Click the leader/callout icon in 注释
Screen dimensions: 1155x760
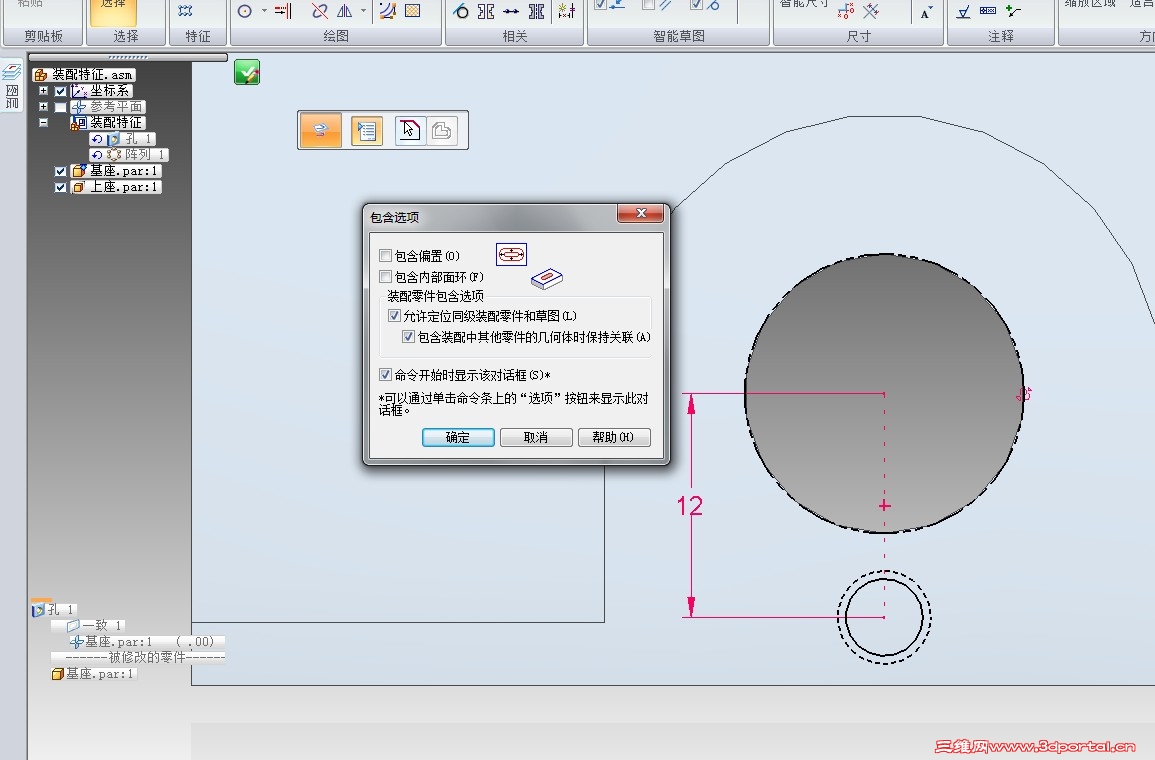pos(1014,11)
